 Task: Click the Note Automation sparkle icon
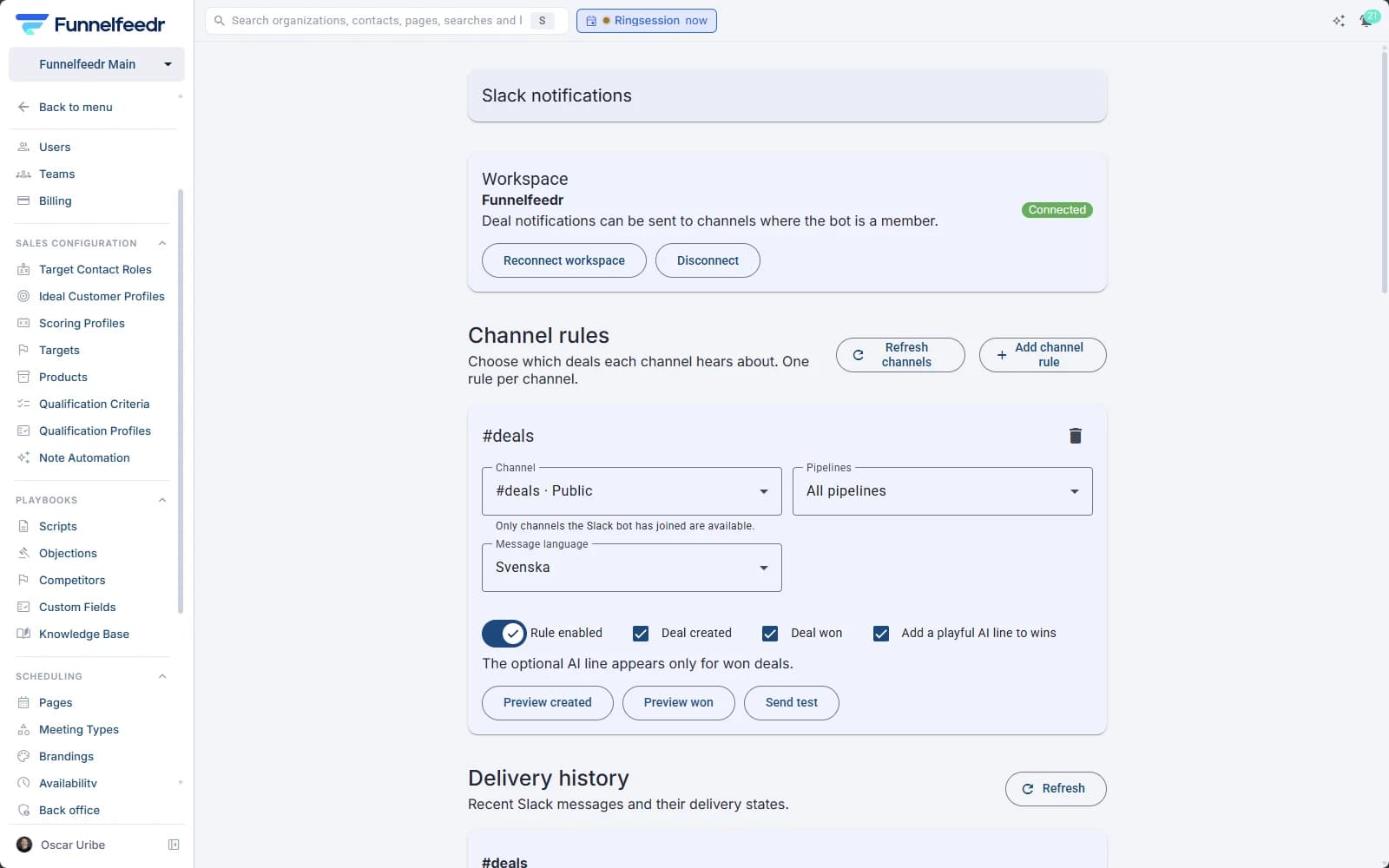pyautogui.click(x=23, y=457)
